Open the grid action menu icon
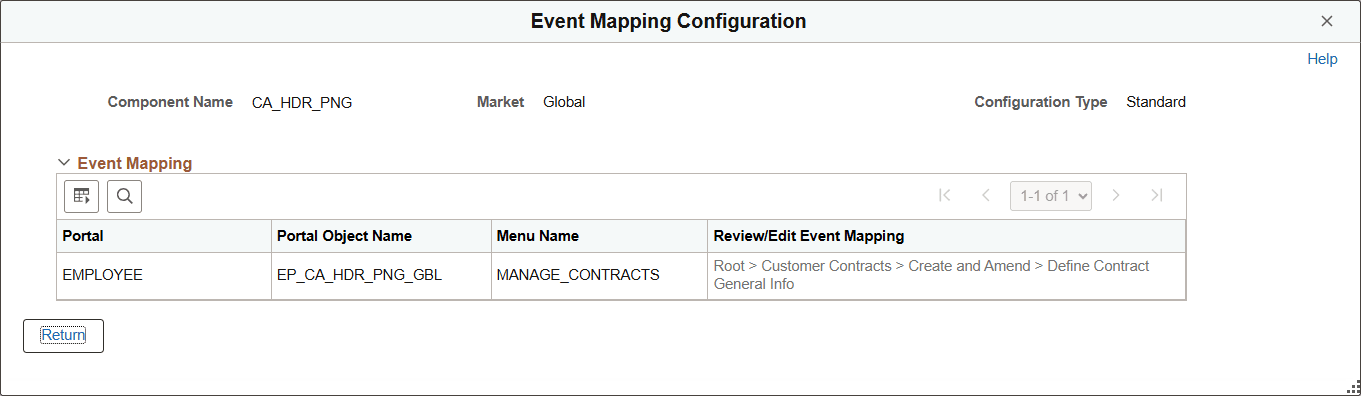Viewport: 1361px width, 396px height. point(81,196)
